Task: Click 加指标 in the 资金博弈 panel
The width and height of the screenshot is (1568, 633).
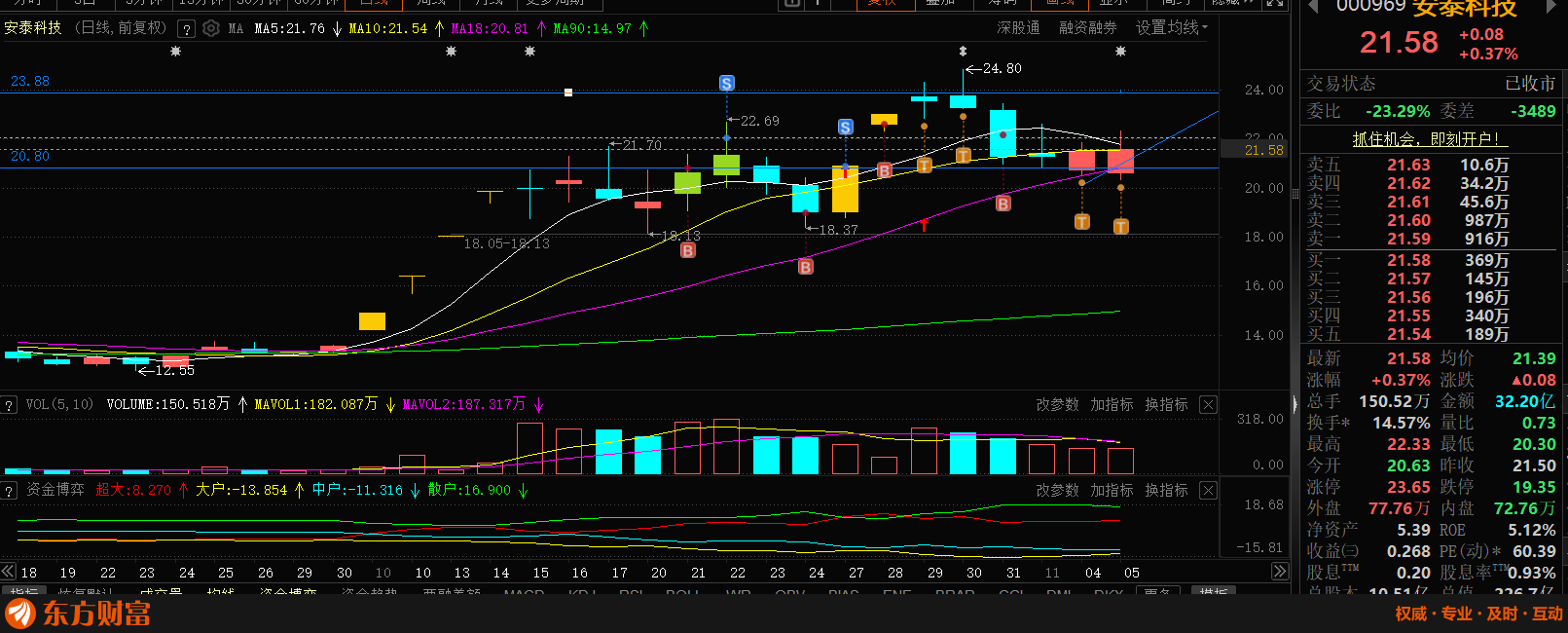Action: (1112, 491)
